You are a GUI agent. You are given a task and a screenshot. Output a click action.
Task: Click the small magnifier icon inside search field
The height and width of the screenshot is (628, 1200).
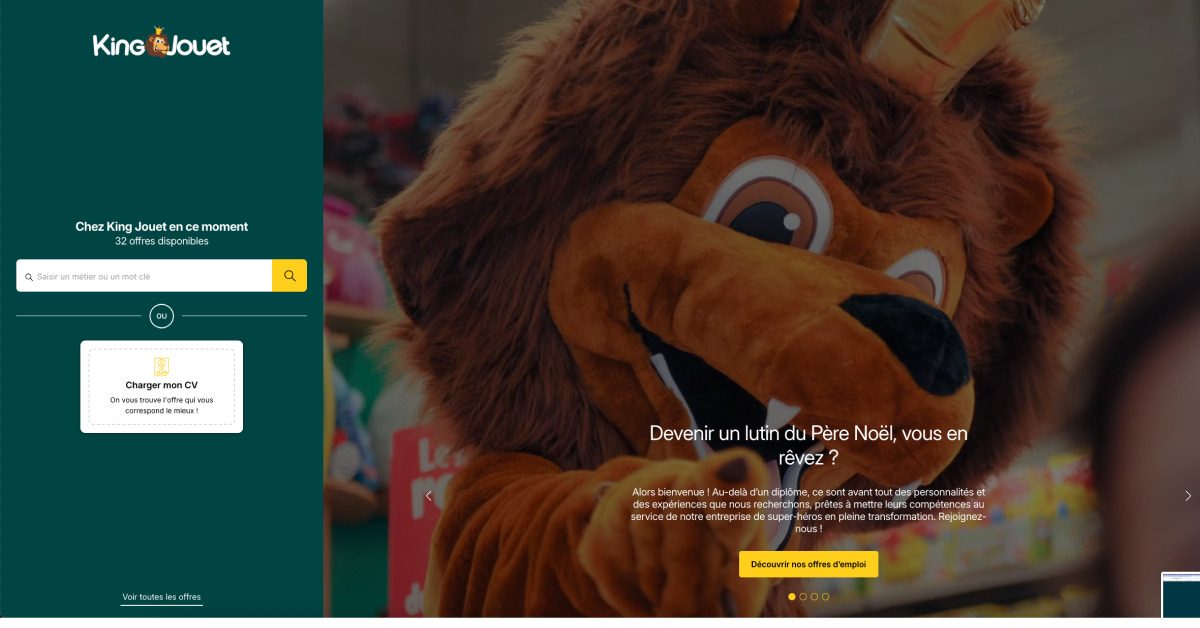(29, 277)
